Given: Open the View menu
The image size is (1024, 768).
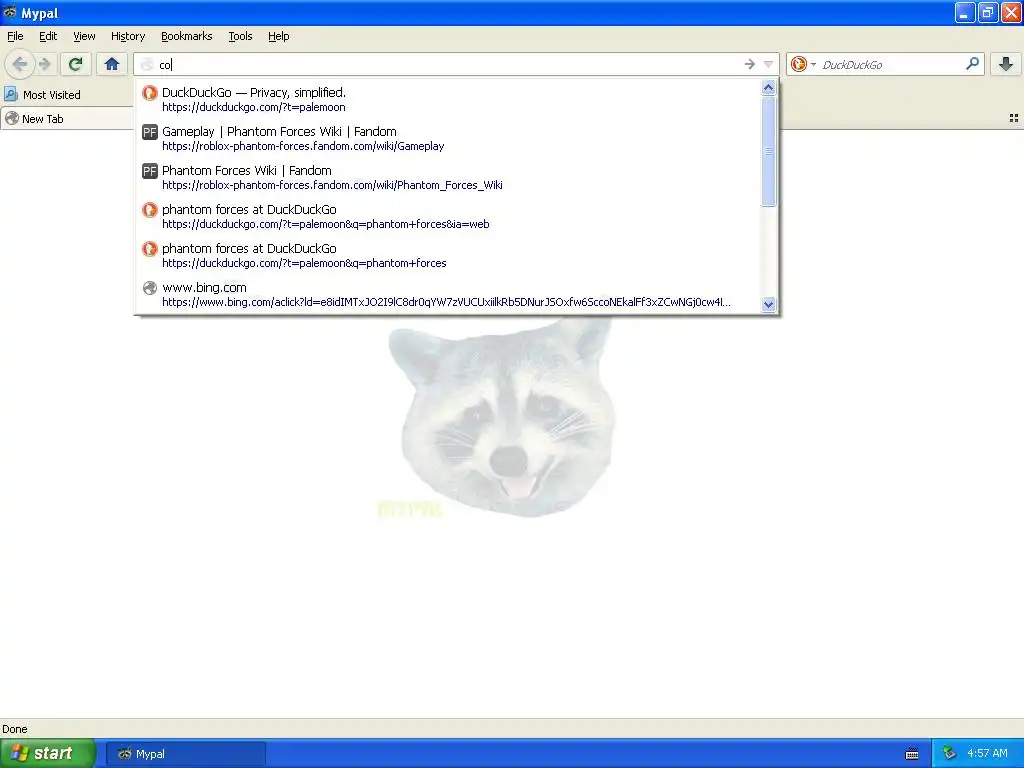Looking at the screenshot, I should pyautogui.click(x=84, y=36).
